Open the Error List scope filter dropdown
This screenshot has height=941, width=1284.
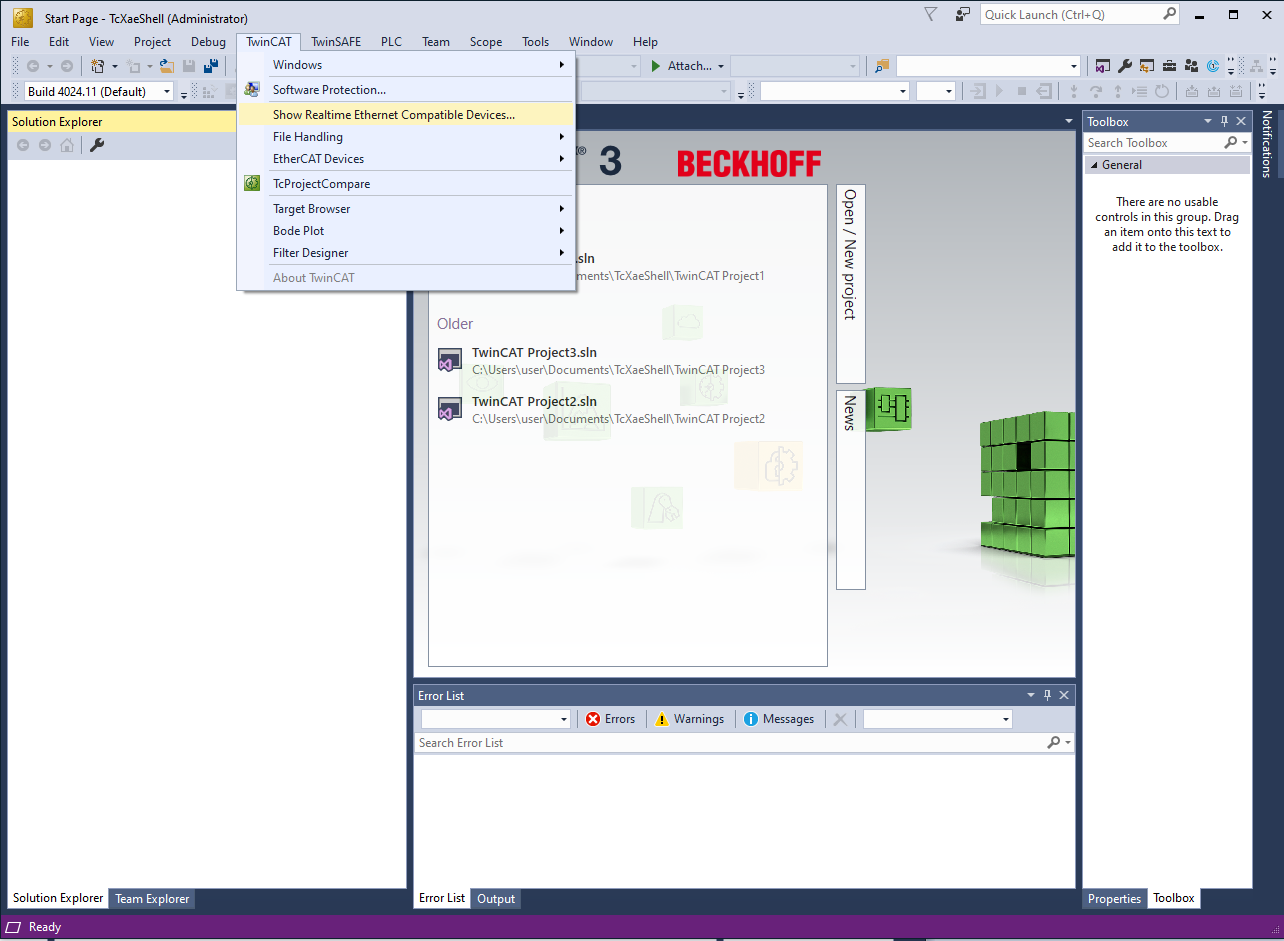coord(564,719)
